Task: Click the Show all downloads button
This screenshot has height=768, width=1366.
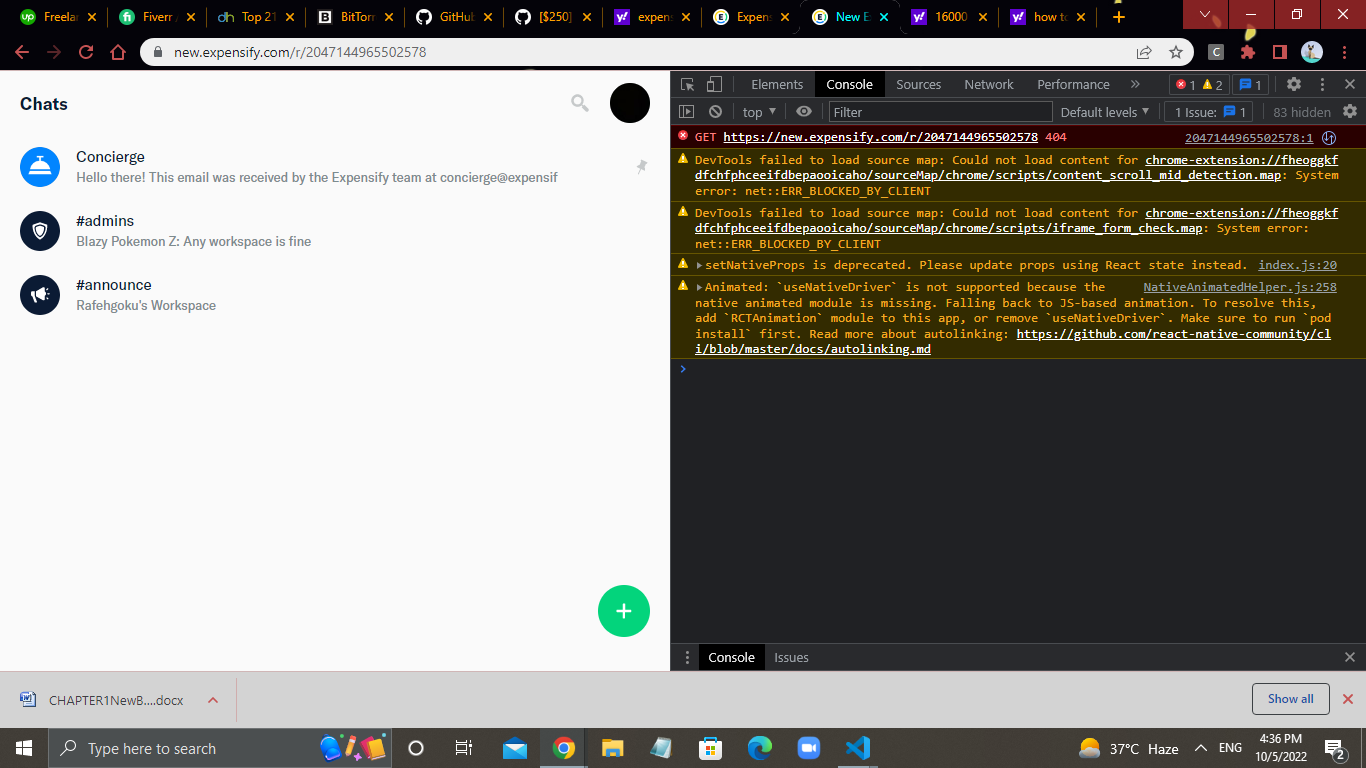Action: pos(1290,699)
